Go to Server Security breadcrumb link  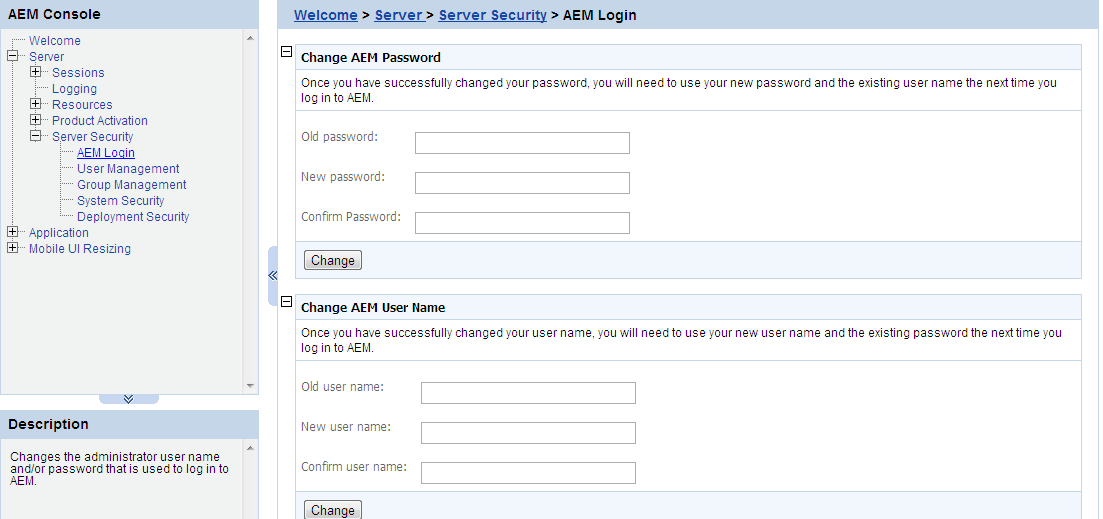[492, 15]
